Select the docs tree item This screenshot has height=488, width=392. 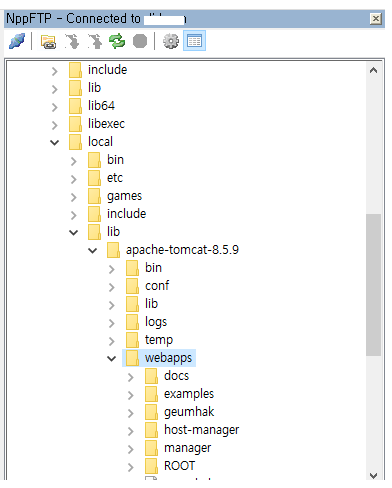pos(176,376)
